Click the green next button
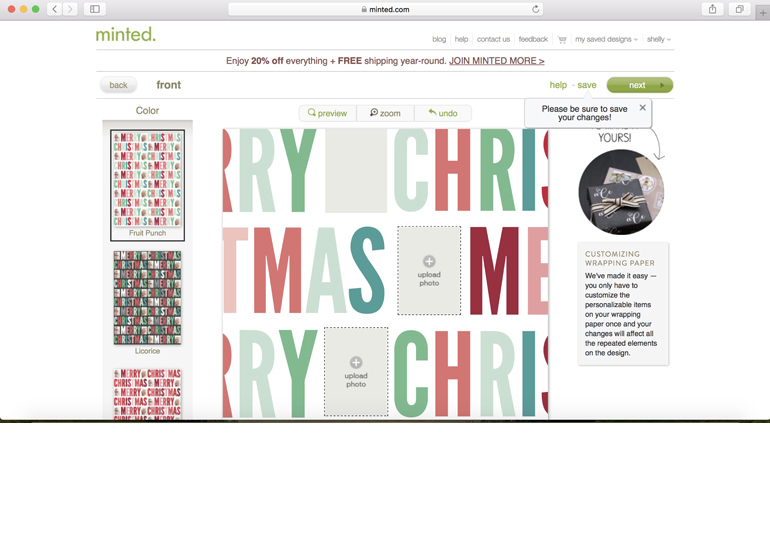 [640, 85]
